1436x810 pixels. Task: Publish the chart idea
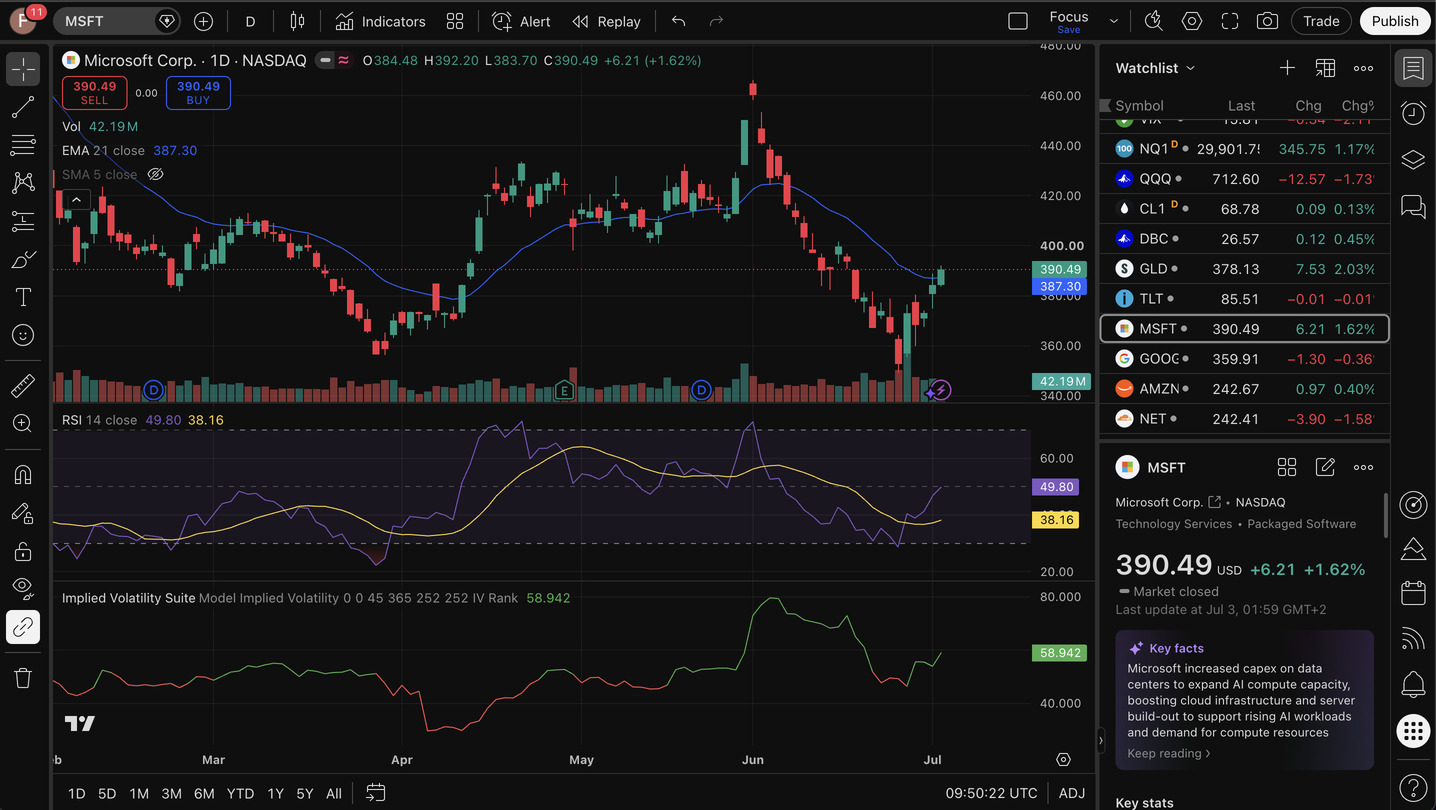click(1395, 21)
